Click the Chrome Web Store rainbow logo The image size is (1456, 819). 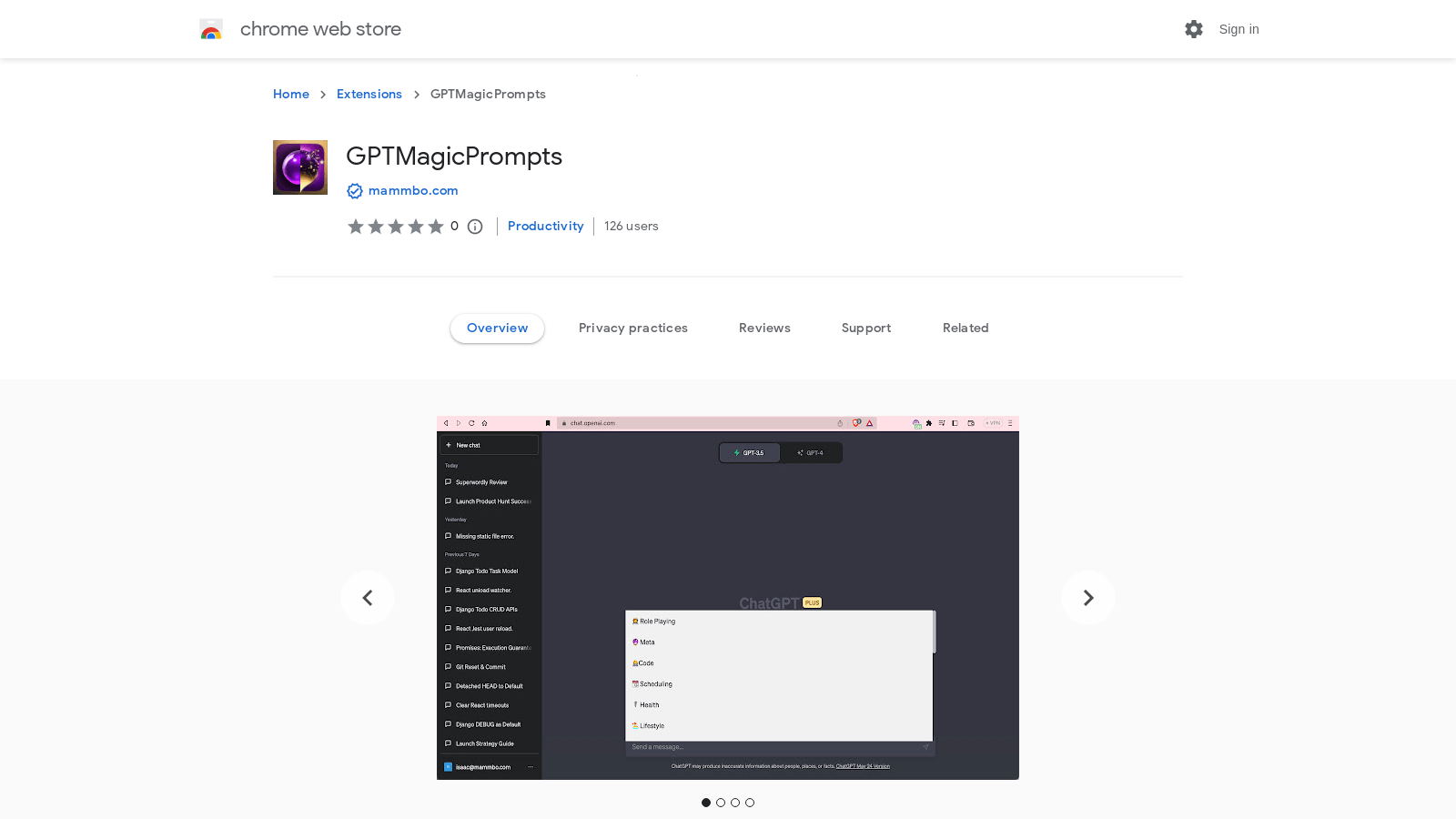click(211, 29)
